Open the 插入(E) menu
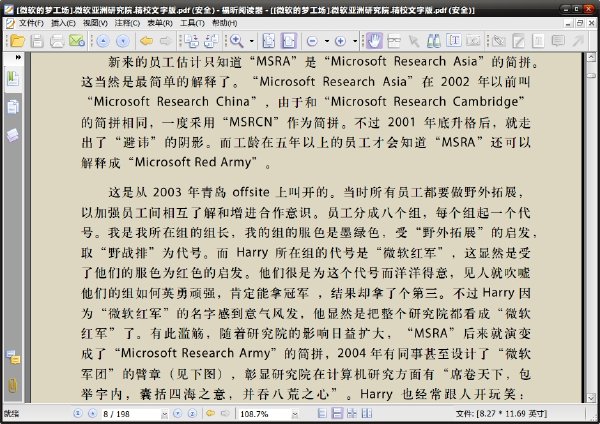Screen dimensions: 600x424 pyautogui.click(x=64, y=23)
